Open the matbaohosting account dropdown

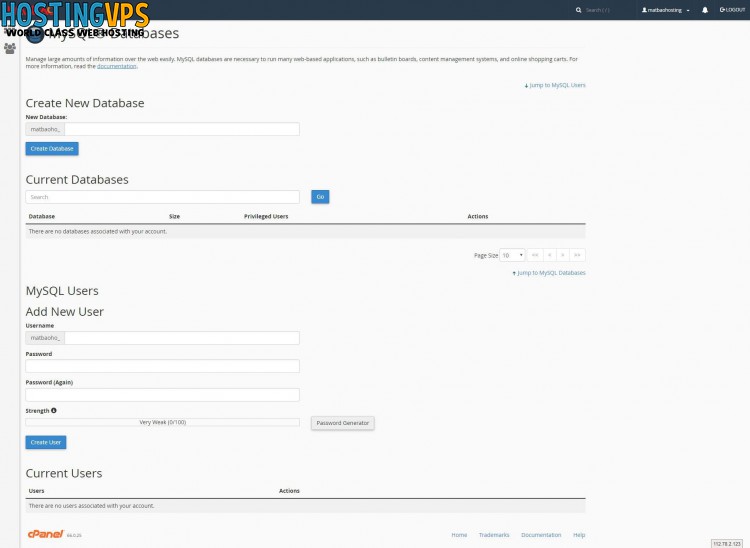(665, 10)
